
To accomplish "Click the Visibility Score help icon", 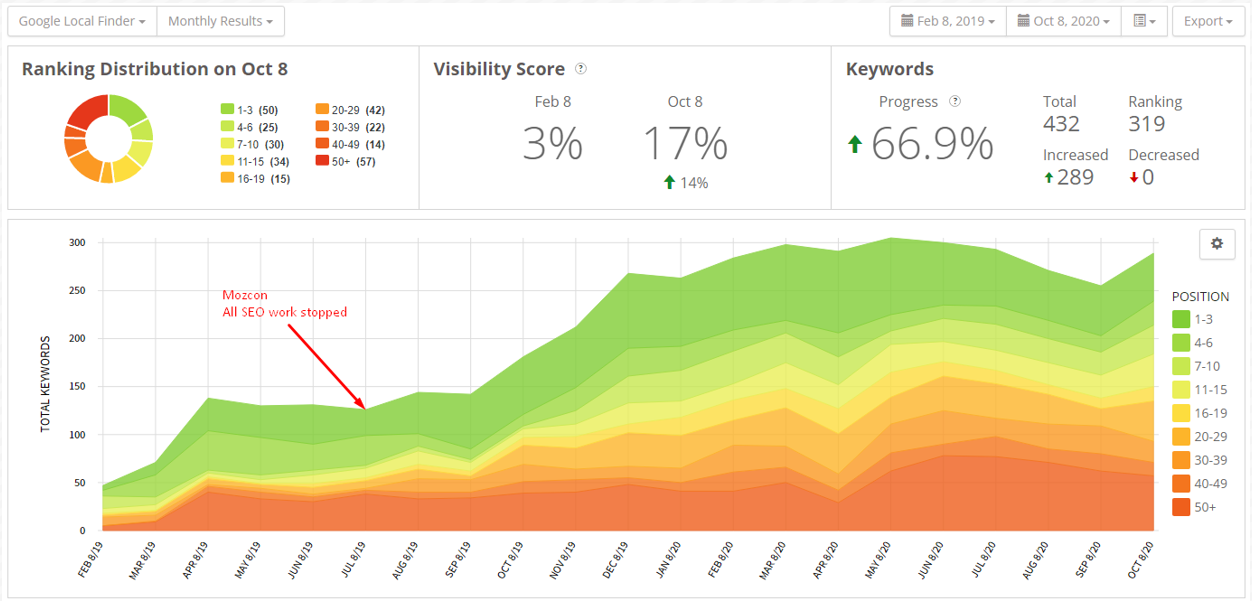I will (x=581, y=69).
